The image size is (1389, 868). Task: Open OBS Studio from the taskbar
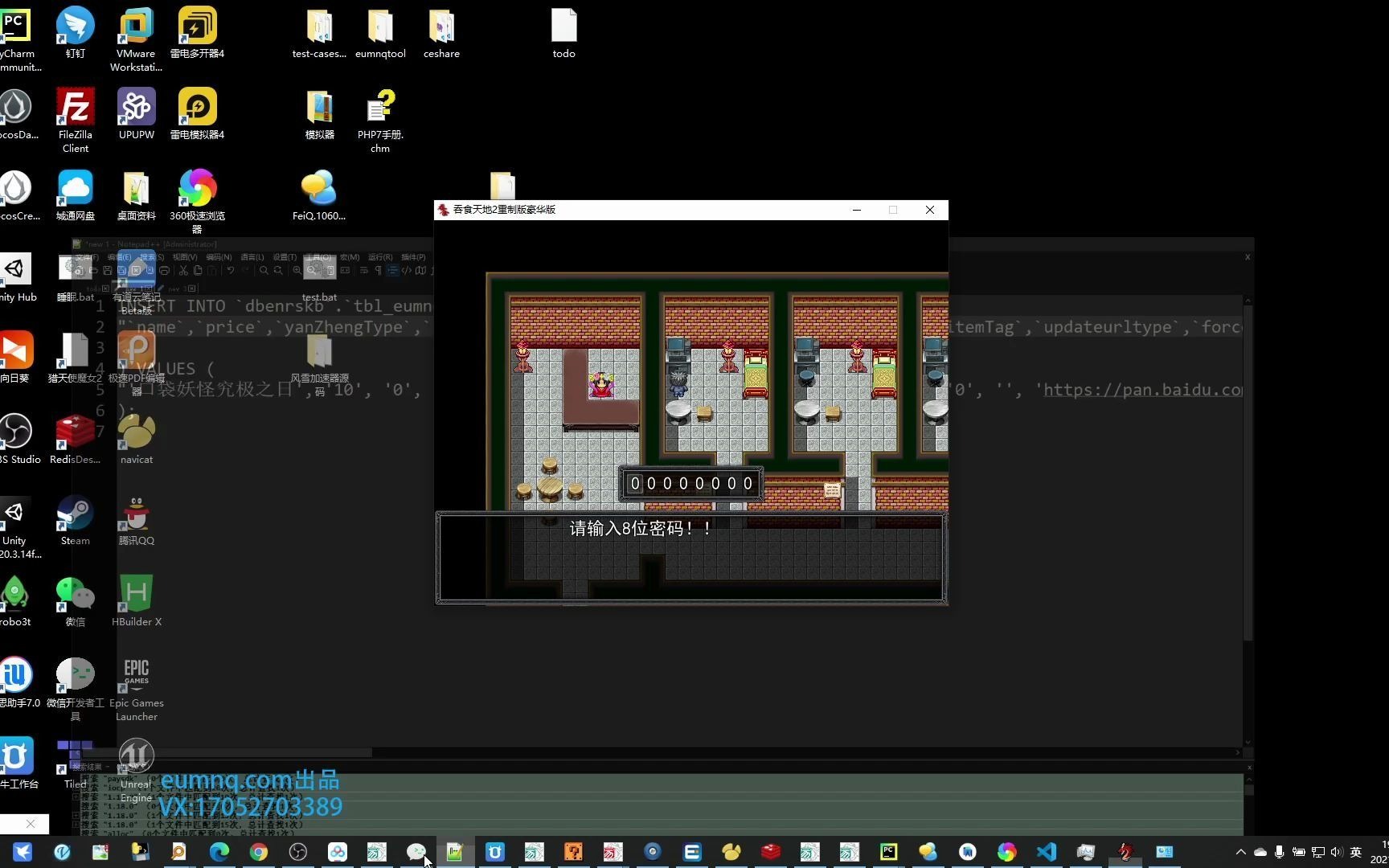[x=297, y=852]
